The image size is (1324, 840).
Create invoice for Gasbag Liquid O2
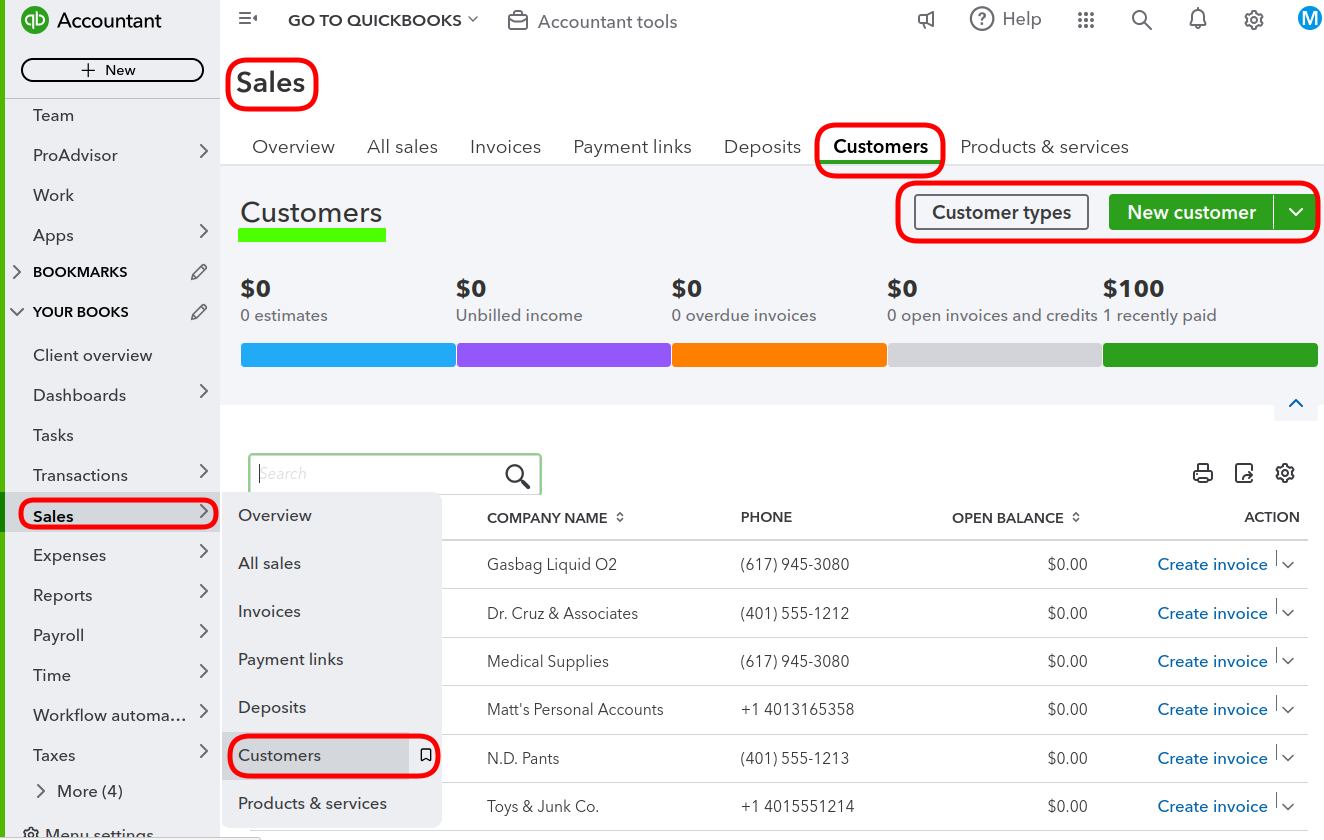(x=1212, y=564)
